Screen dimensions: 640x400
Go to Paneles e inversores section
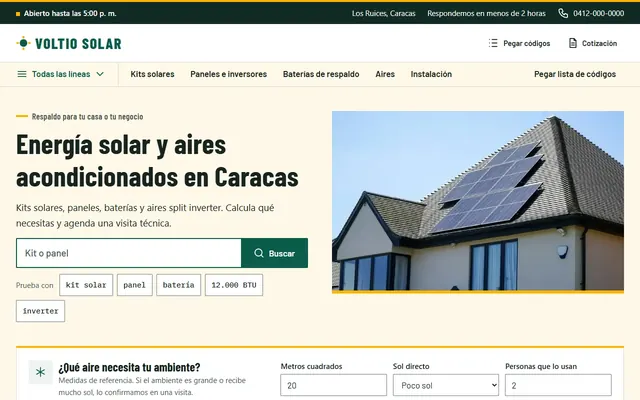229,74
